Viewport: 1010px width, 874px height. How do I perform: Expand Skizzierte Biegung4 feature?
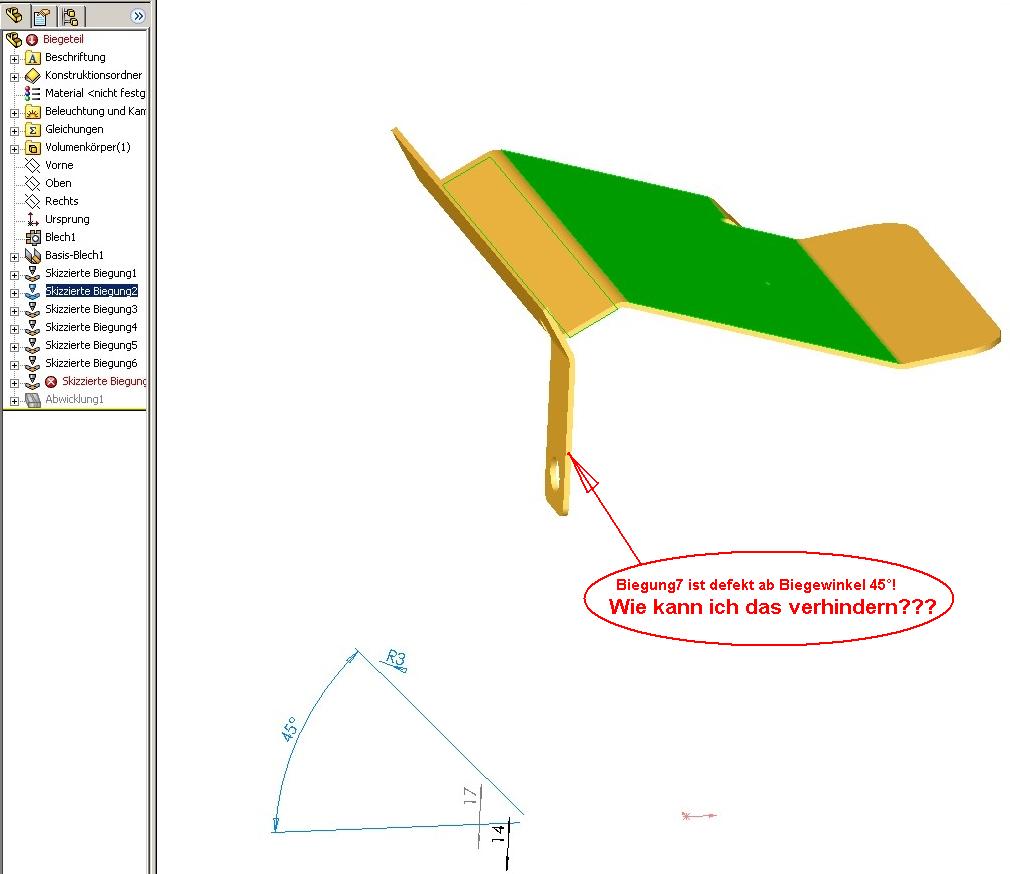tap(14, 329)
